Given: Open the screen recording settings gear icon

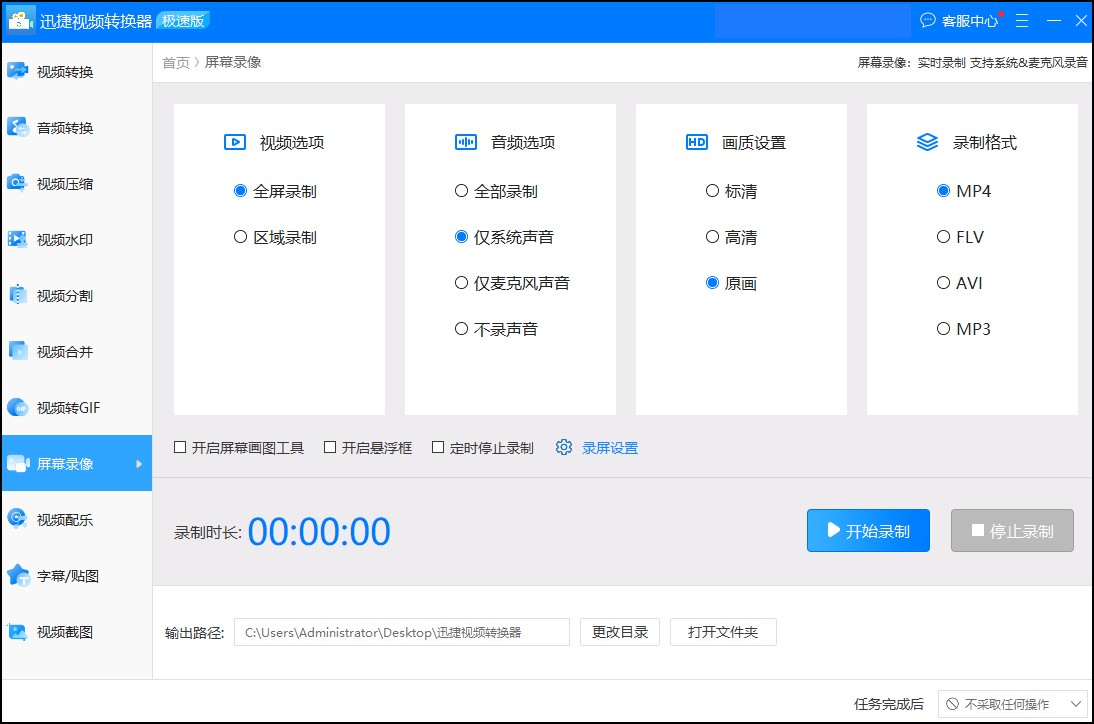Looking at the screenshot, I should (564, 448).
